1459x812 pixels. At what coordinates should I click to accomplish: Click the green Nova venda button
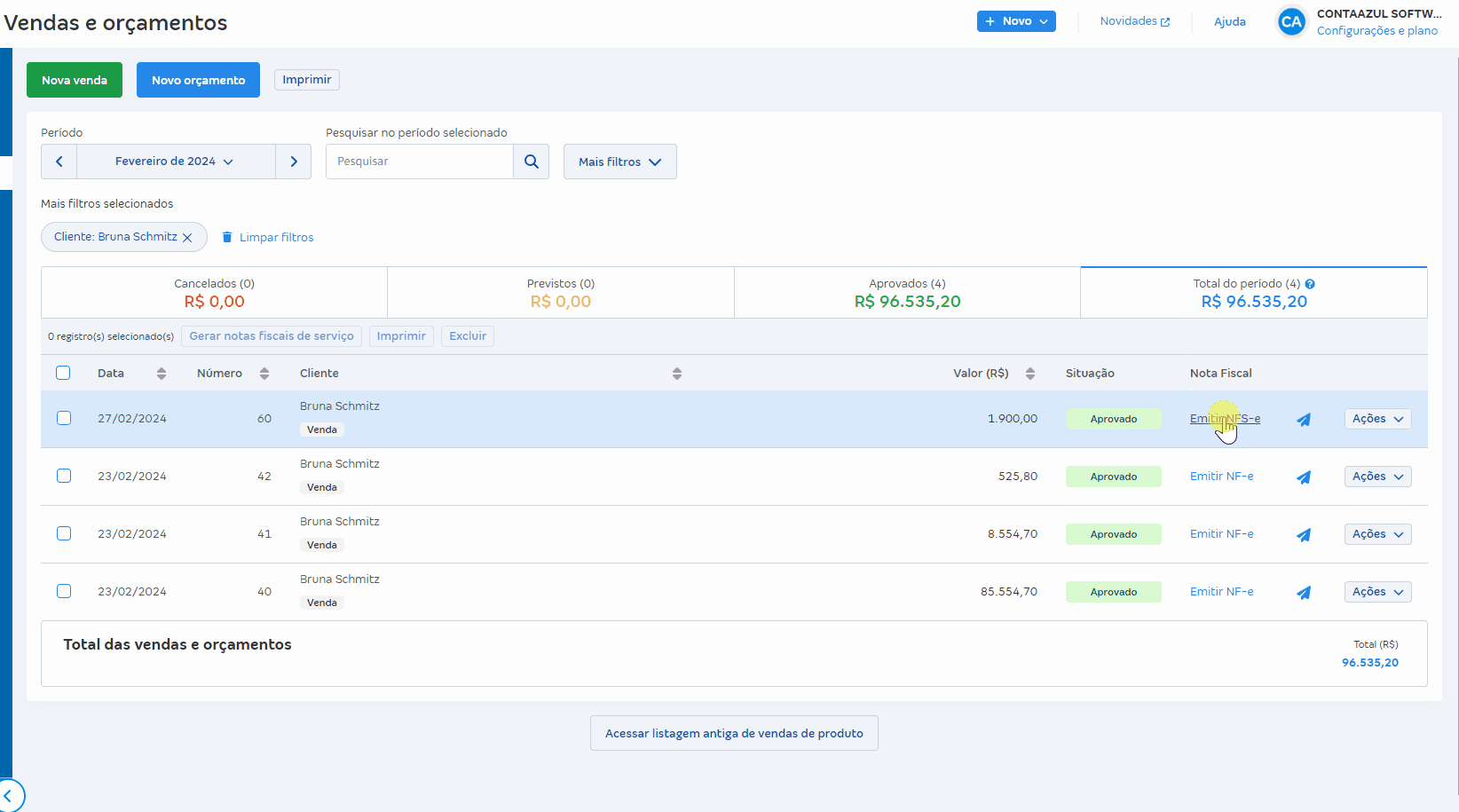coord(75,80)
